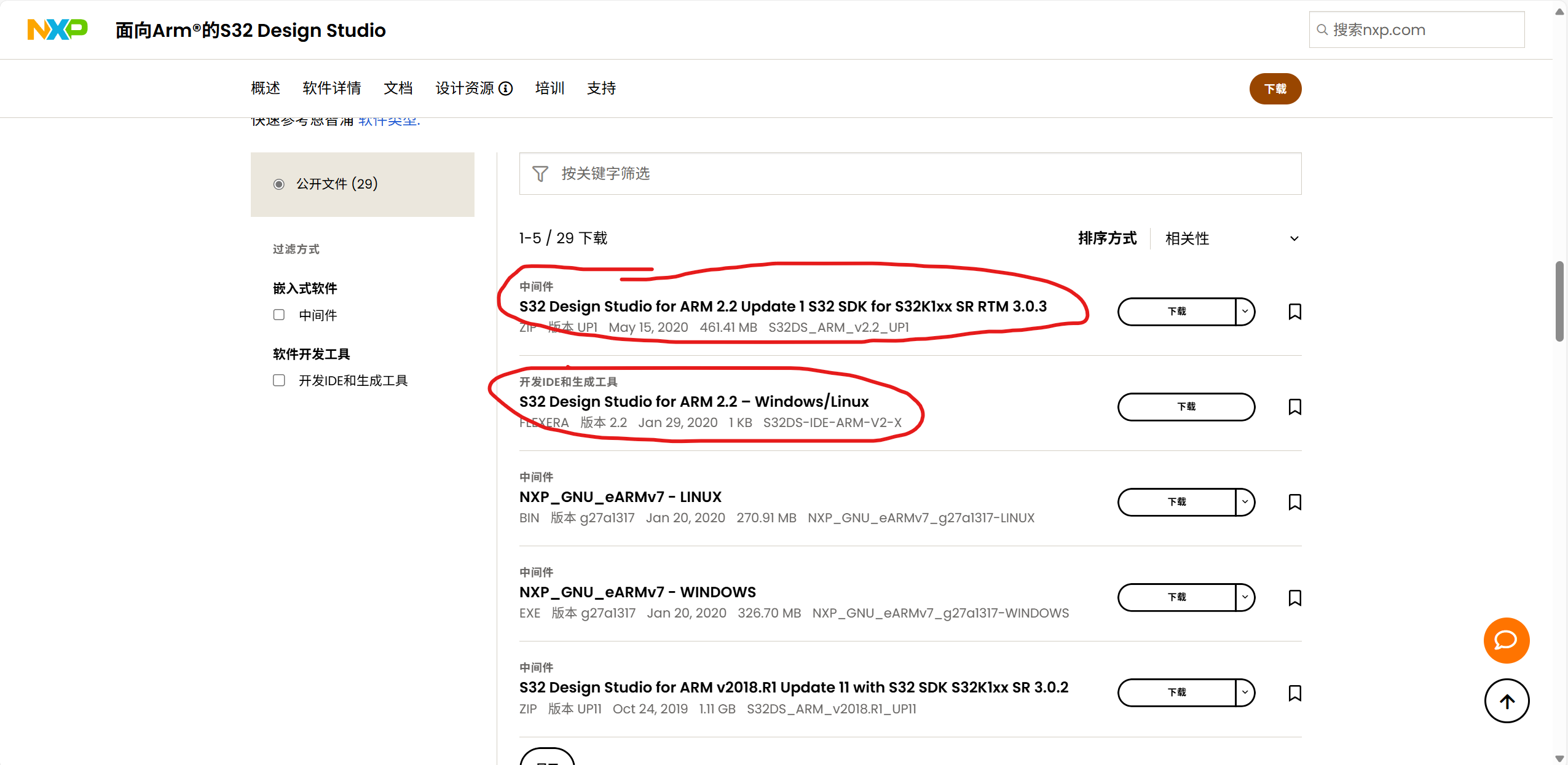Screen dimensions: 1568x765
Task: Expand download options for v2018.R1 Update 11
Action: click(1245, 692)
